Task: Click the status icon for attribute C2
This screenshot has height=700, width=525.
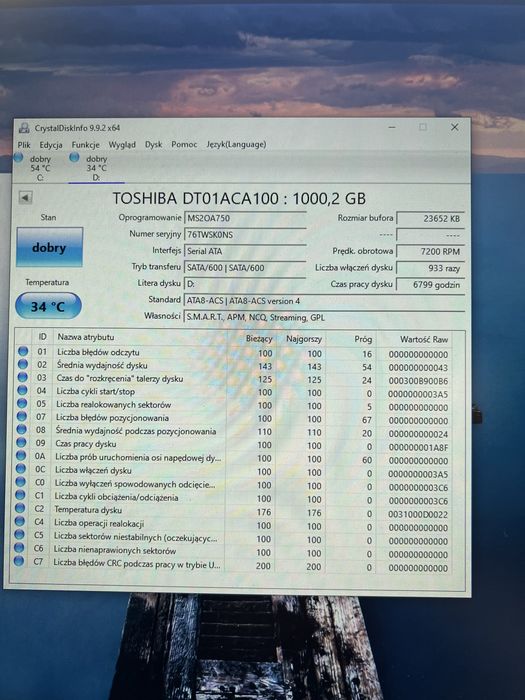Action: coord(20,508)
